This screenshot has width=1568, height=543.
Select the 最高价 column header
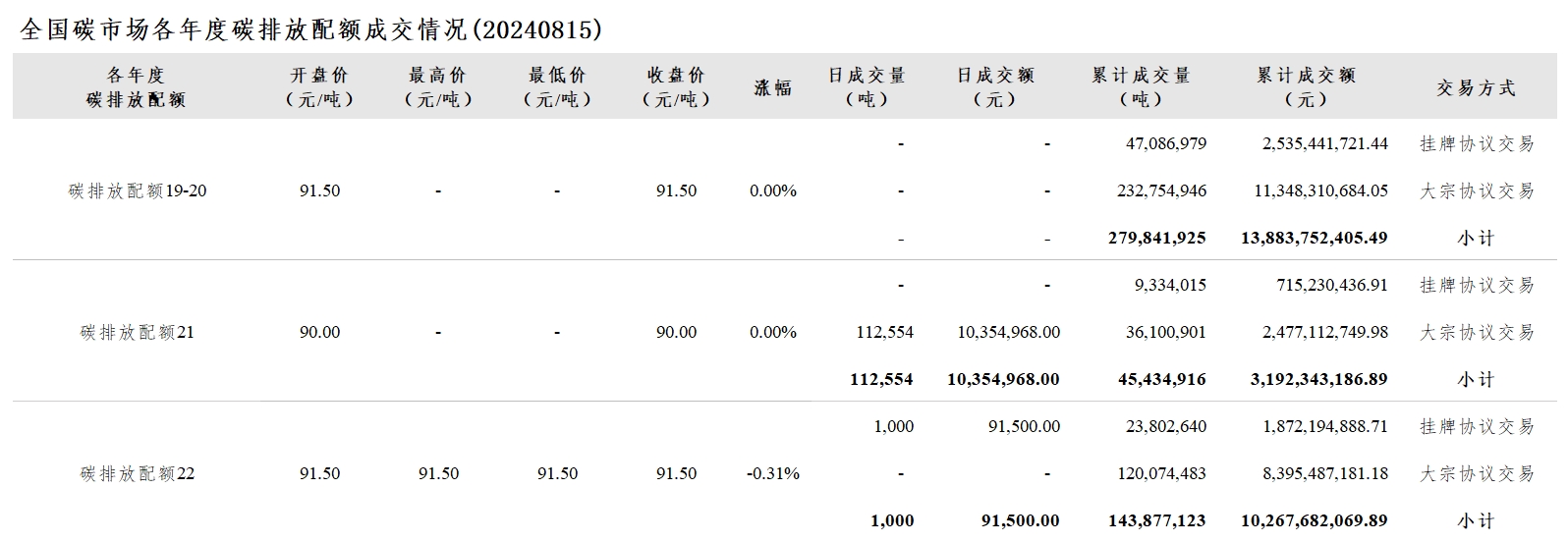tap(438, 87)
